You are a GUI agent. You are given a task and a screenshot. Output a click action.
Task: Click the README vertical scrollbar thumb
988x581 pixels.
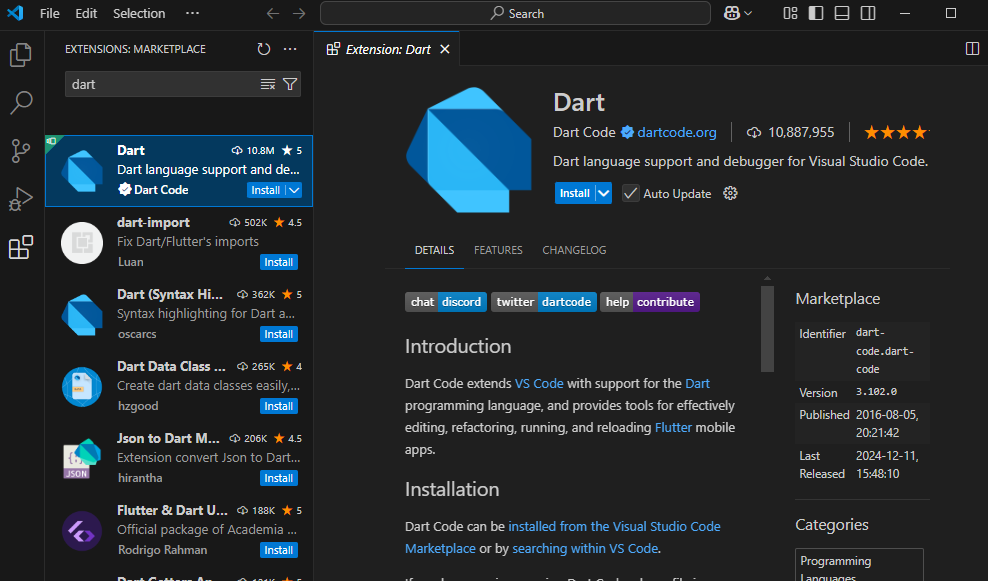pyautogui.click(x=767, y=329)
